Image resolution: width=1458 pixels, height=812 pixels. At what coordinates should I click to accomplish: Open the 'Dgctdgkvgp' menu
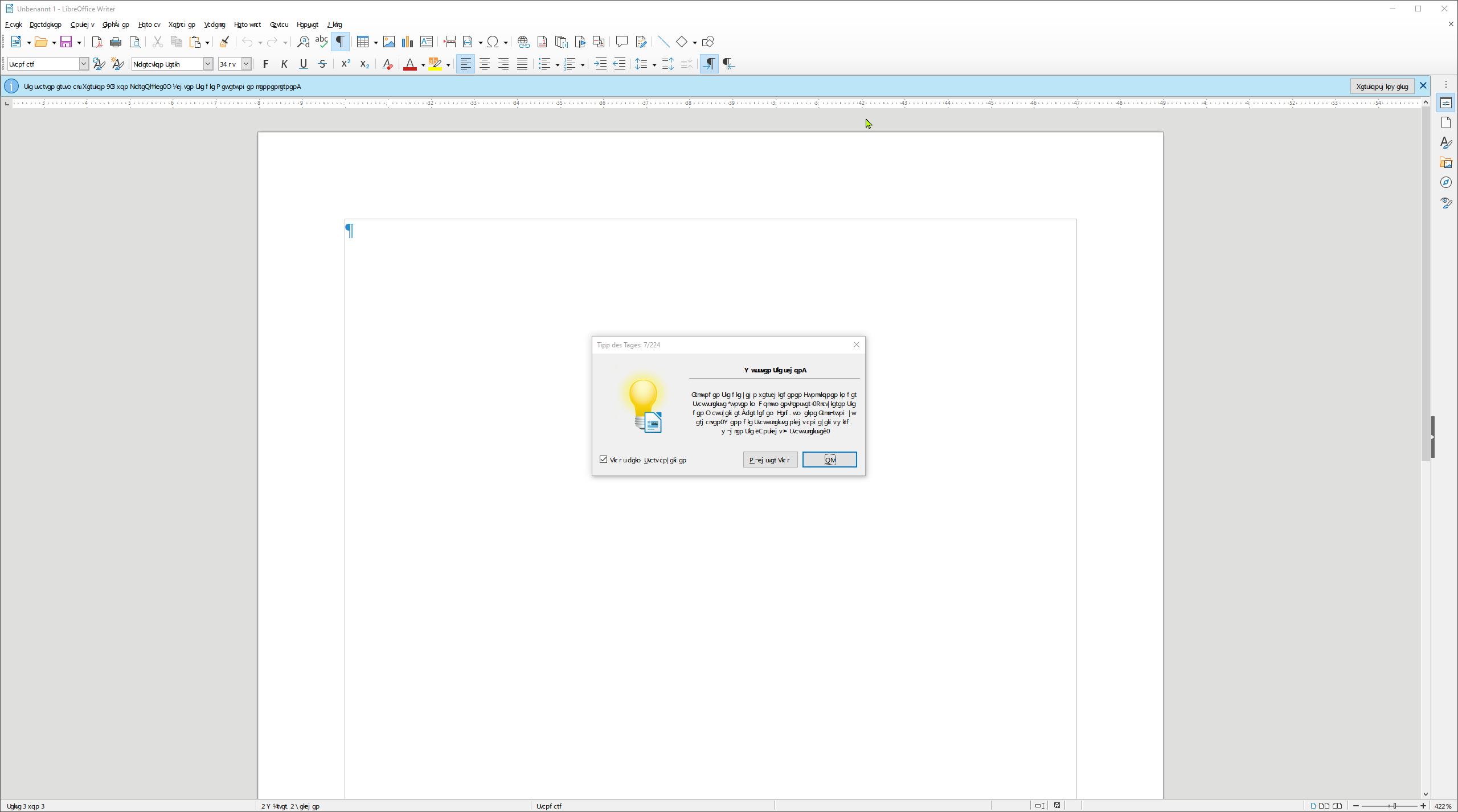46,24
